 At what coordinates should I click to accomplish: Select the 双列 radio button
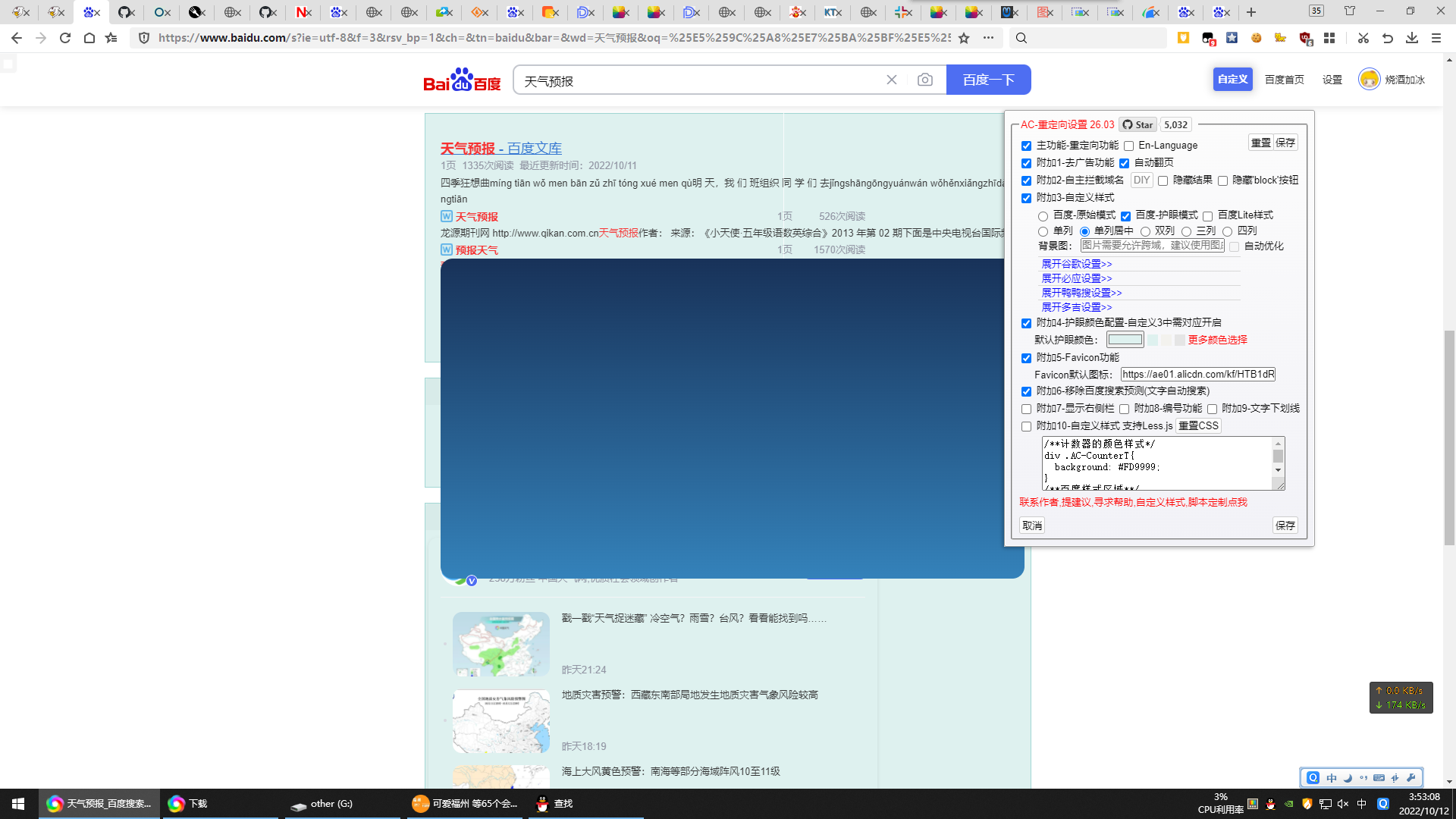(x=1145, y=231)
